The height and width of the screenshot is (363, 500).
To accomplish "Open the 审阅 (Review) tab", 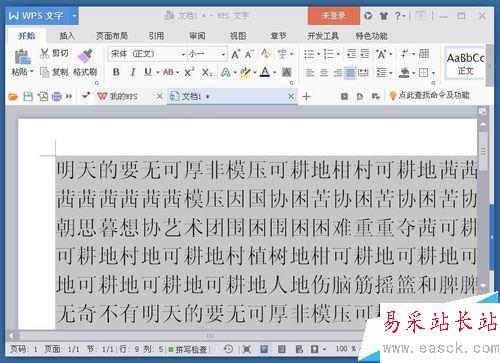I will (x=197, y=36).
